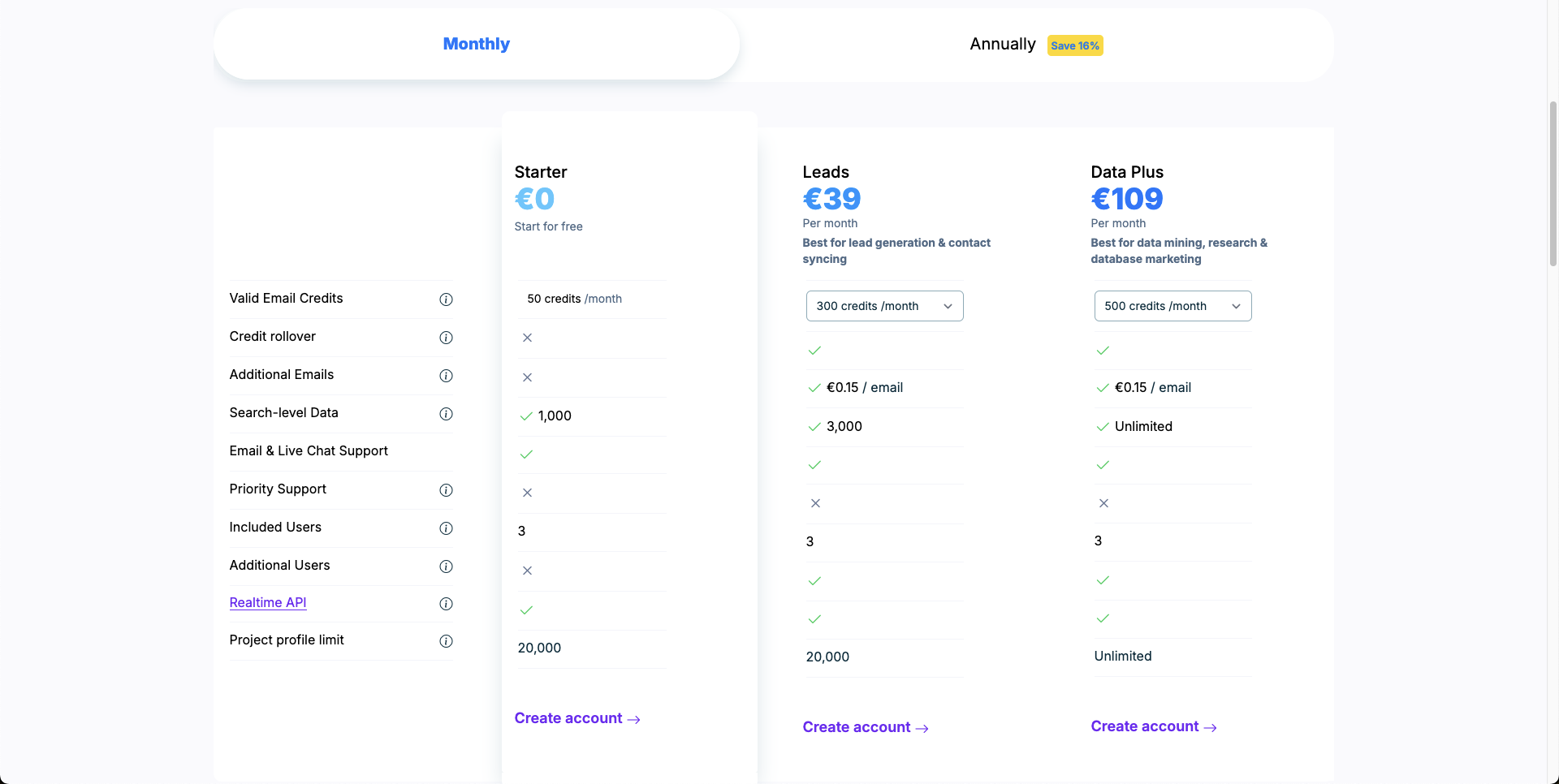Screen dimensions: 1559x784
Task: Click Data Plus Unlimited profile limit
Action: pos(1123,656)
